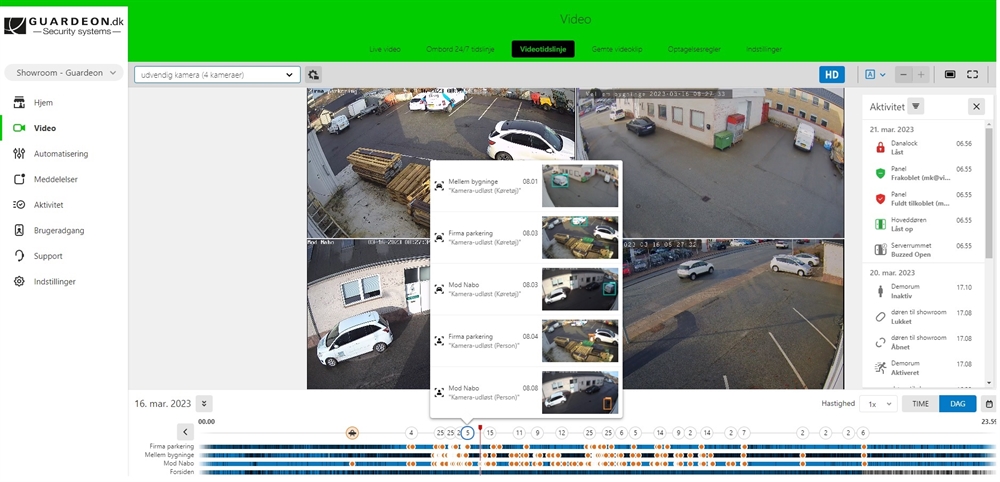Click the Mod Nabo recording track
The image size is (1000, 482).
(596, 464)
